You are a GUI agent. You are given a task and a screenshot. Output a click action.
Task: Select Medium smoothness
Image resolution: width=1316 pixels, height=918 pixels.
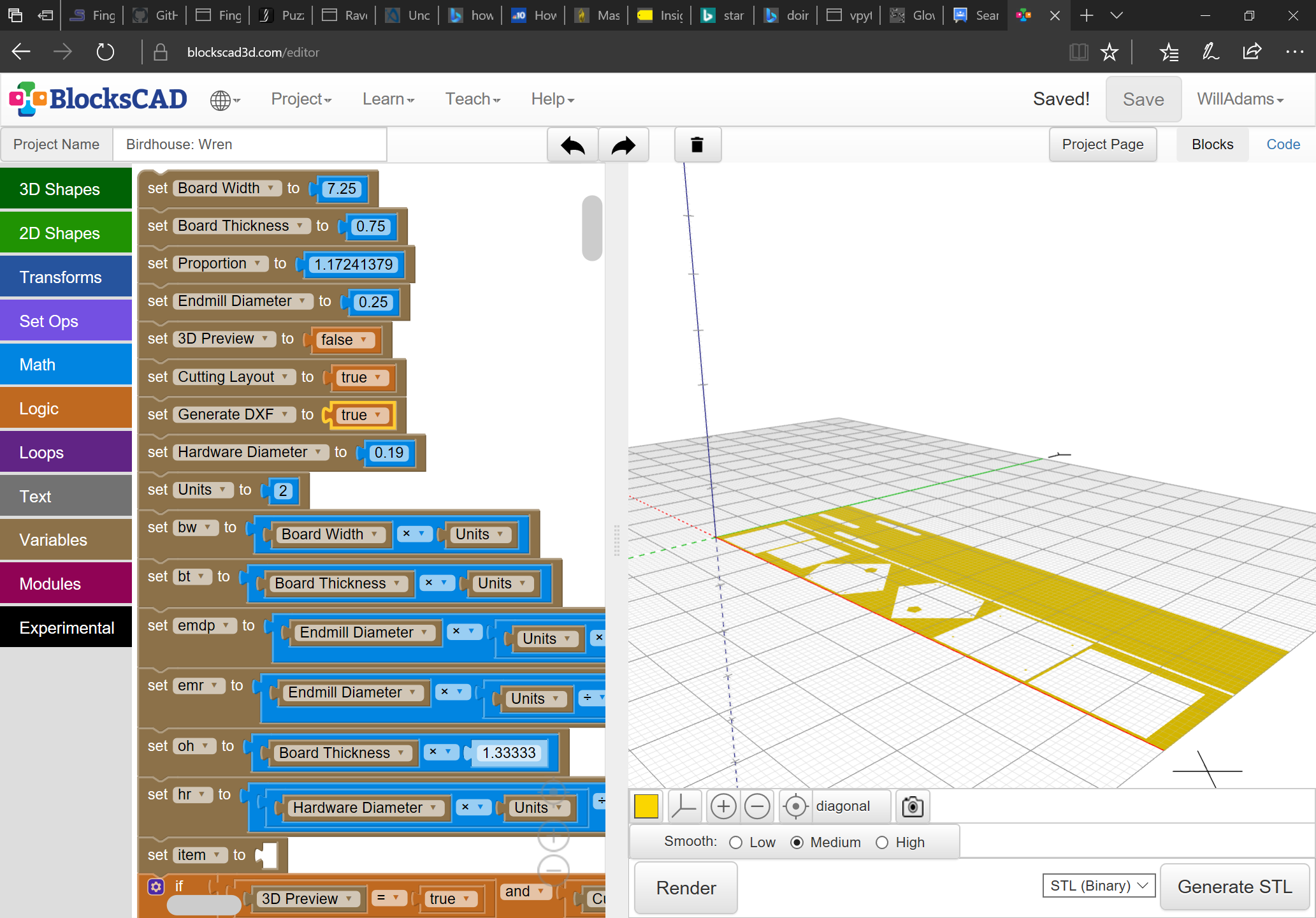(x=797, y=842)
